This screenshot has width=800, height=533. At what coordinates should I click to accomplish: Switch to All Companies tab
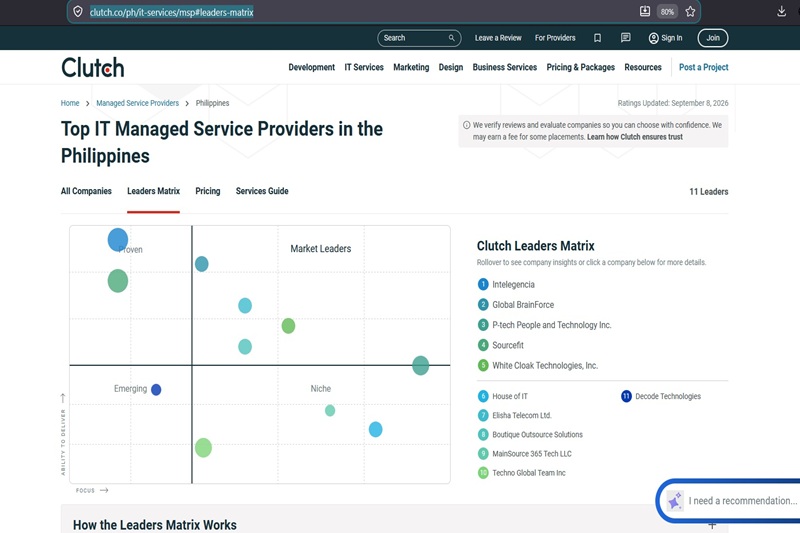coord(86,191)
